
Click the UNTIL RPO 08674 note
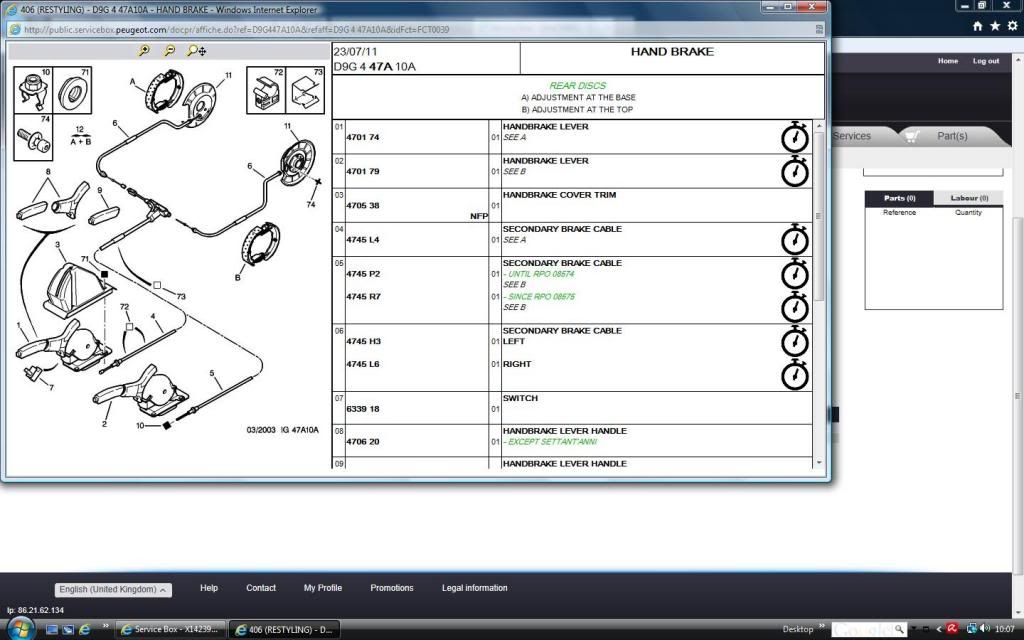pos(541,274)
